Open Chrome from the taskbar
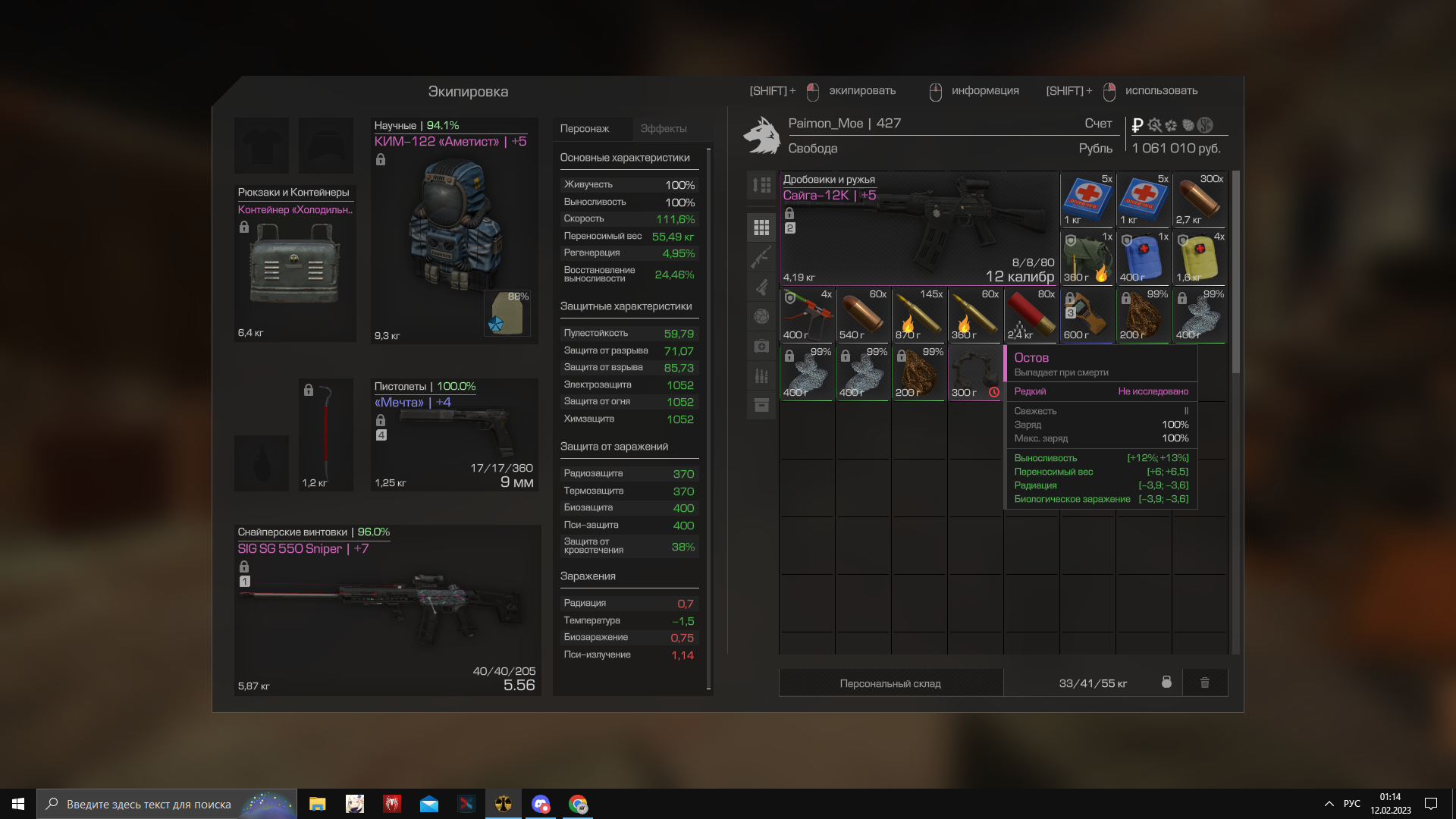The height and width of the screenshot is (819, 1456). pos(578,804)
